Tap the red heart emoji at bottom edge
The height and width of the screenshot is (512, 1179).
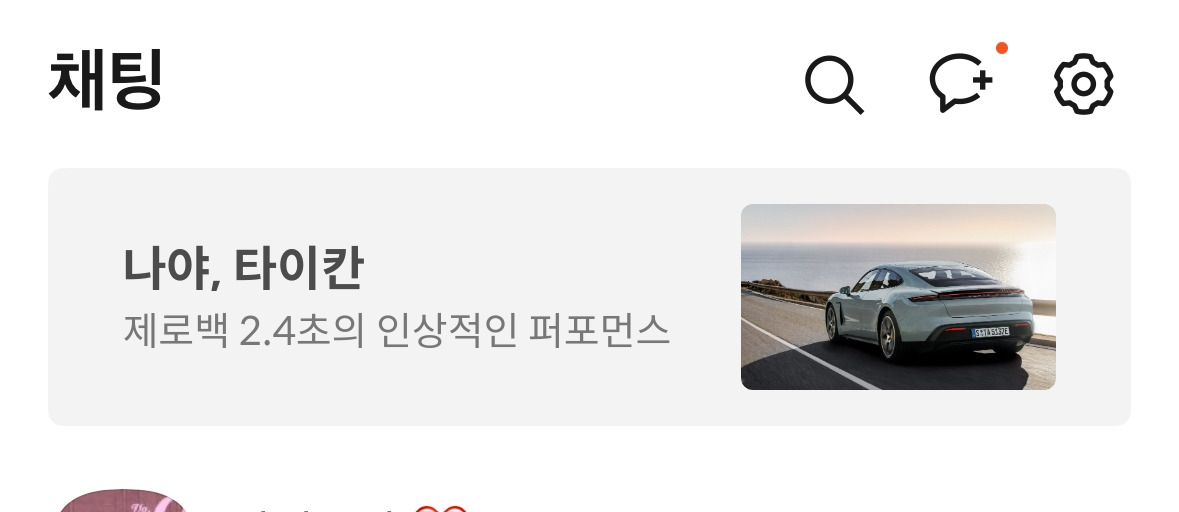tap(440, 509)
